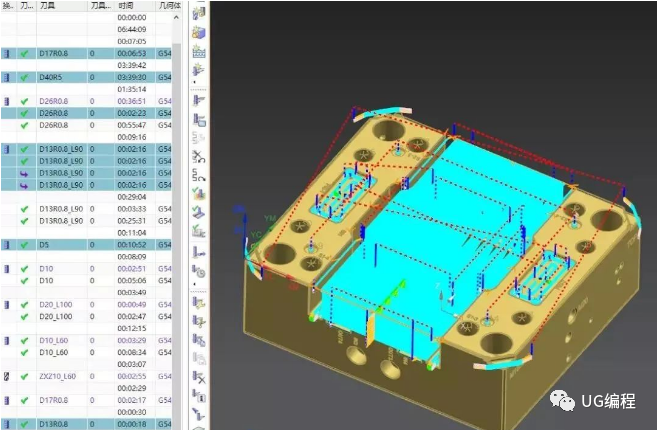Click the operation list scroll-up arrow

pyautogui.click(x=176, y=17)
